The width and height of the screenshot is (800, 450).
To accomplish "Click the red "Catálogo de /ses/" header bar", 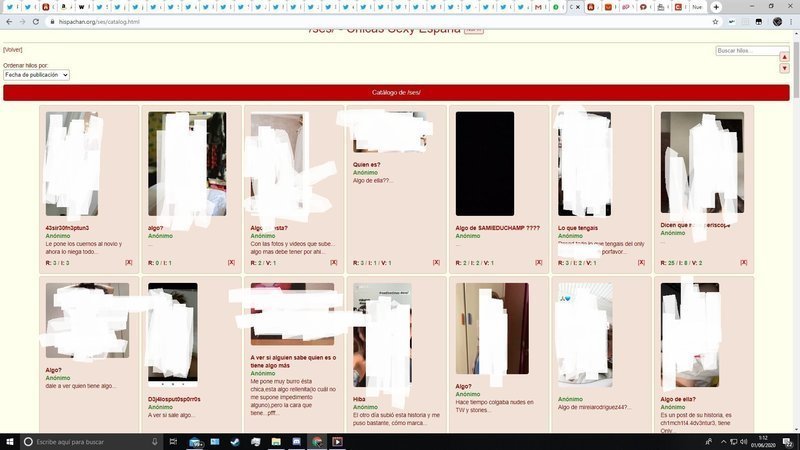I will (x=396, y=93).
